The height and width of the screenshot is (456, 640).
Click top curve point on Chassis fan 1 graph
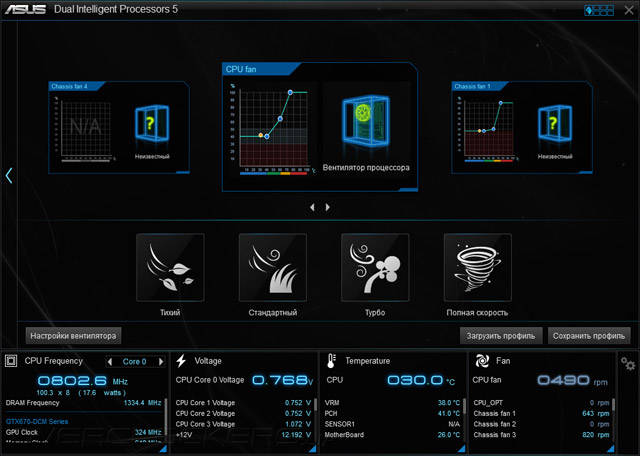(x=501, y=103)
